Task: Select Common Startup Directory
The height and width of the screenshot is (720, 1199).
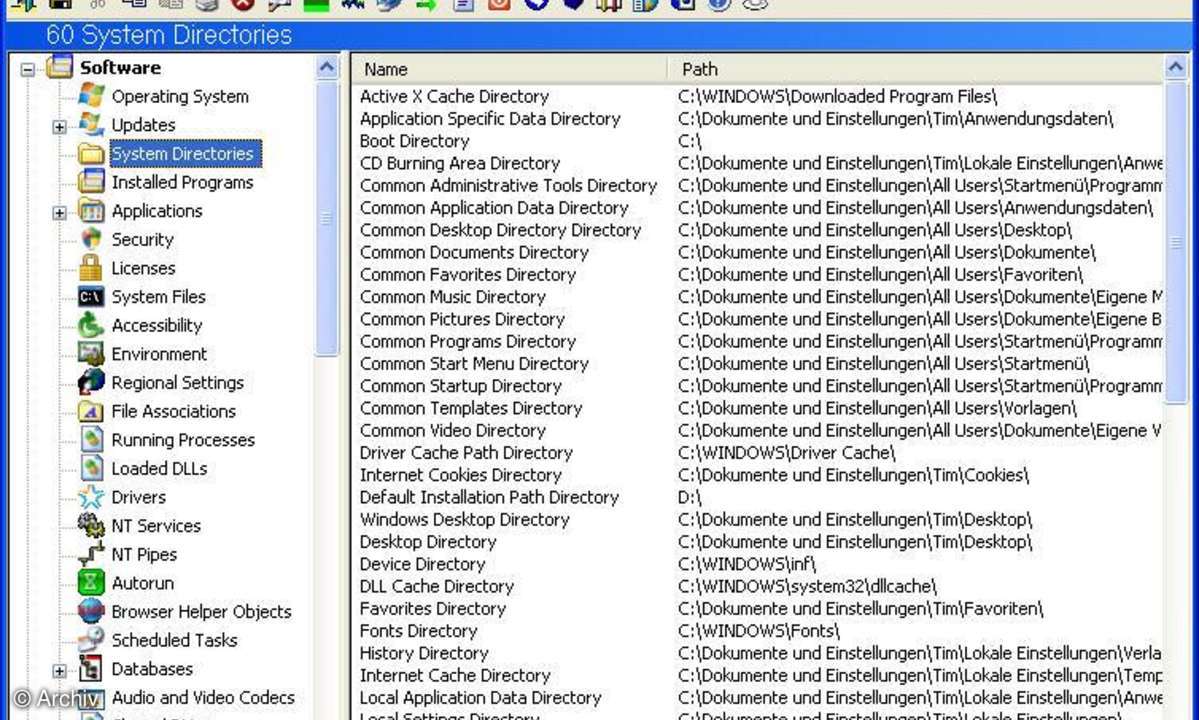Action: point(460,385)
